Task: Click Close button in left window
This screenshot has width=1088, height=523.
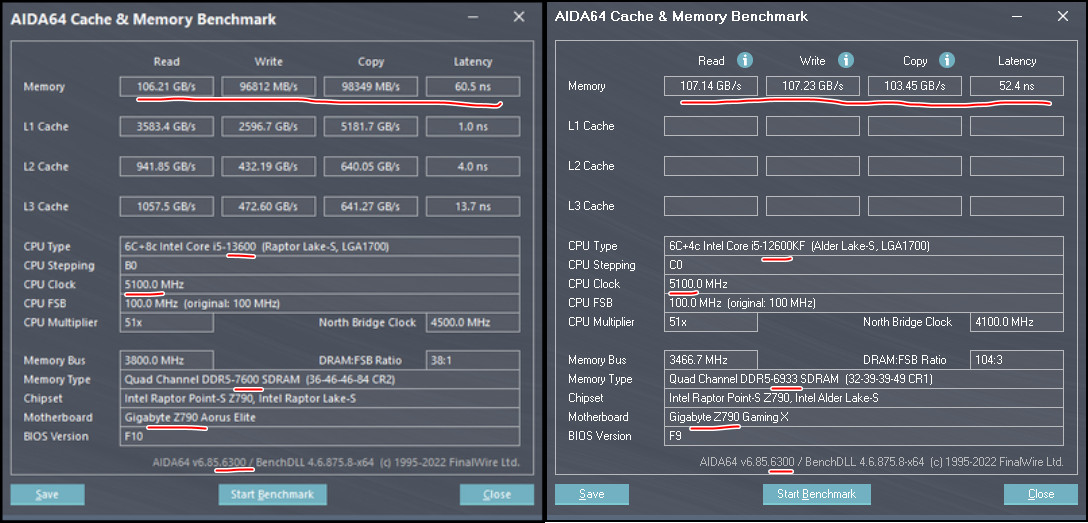Action: (x=497, y=495)
